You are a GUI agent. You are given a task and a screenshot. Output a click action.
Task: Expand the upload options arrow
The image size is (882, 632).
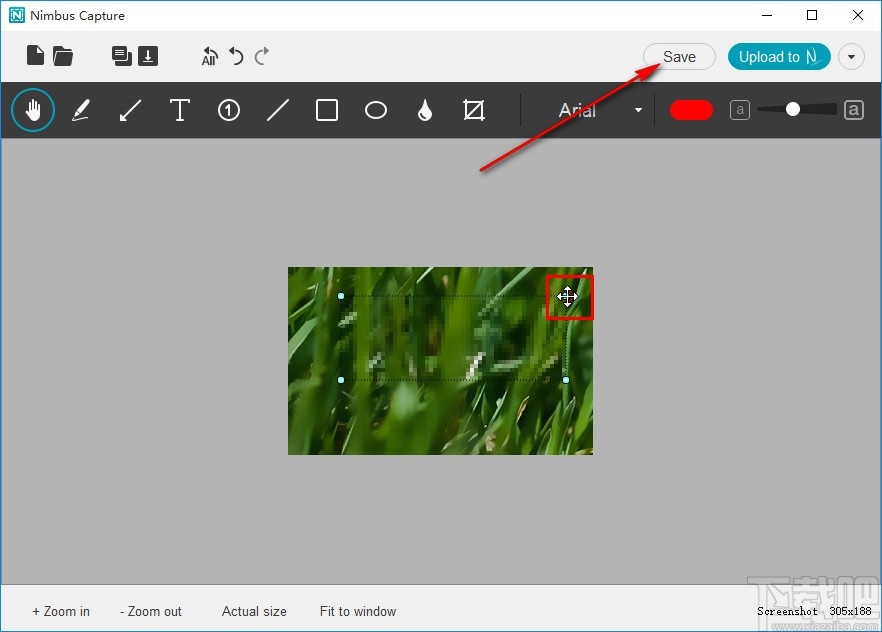point(851,57)
